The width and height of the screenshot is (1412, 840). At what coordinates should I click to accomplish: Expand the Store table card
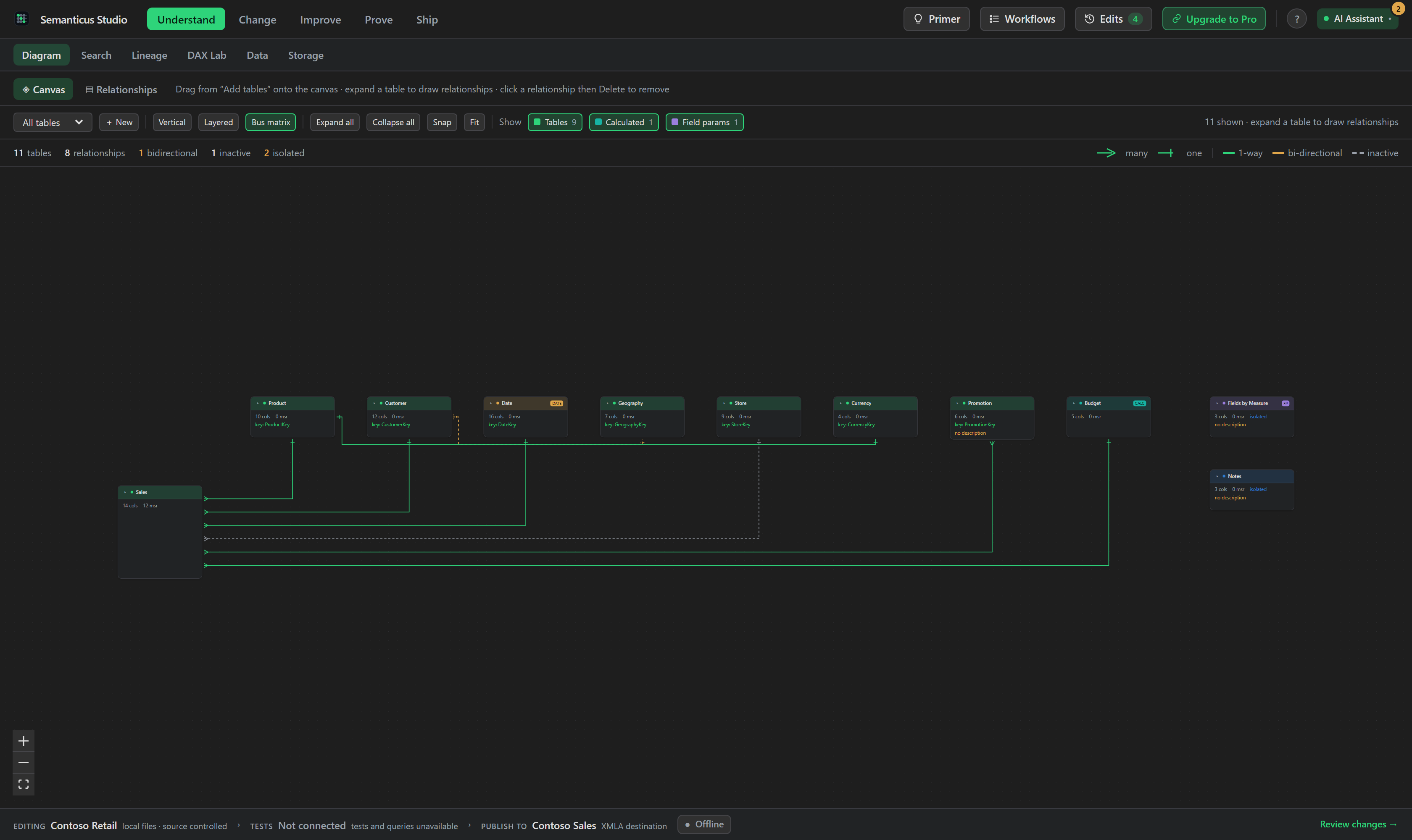pos(724,404)
